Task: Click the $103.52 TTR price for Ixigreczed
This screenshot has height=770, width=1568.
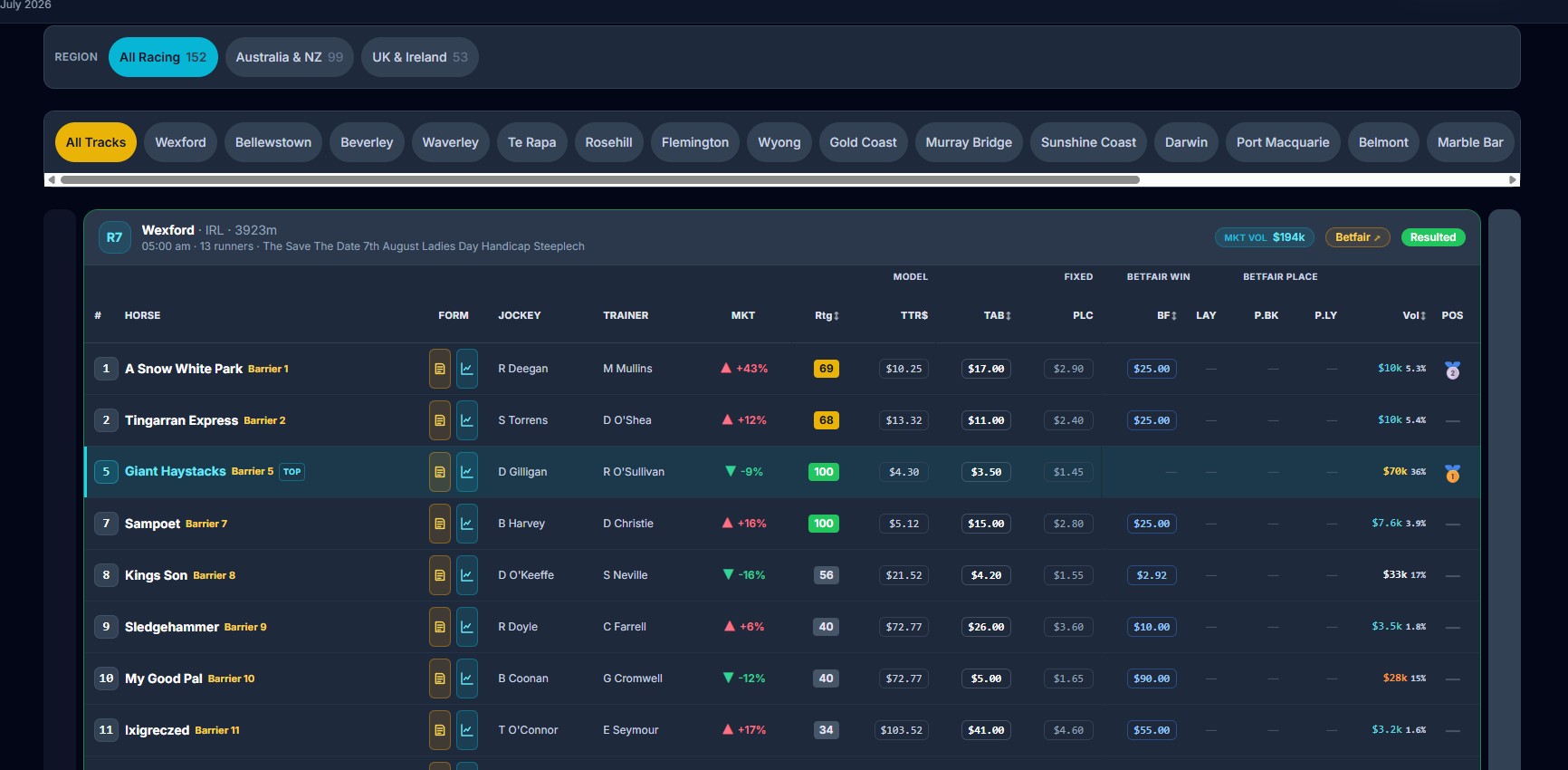Action: pos(902,730)
